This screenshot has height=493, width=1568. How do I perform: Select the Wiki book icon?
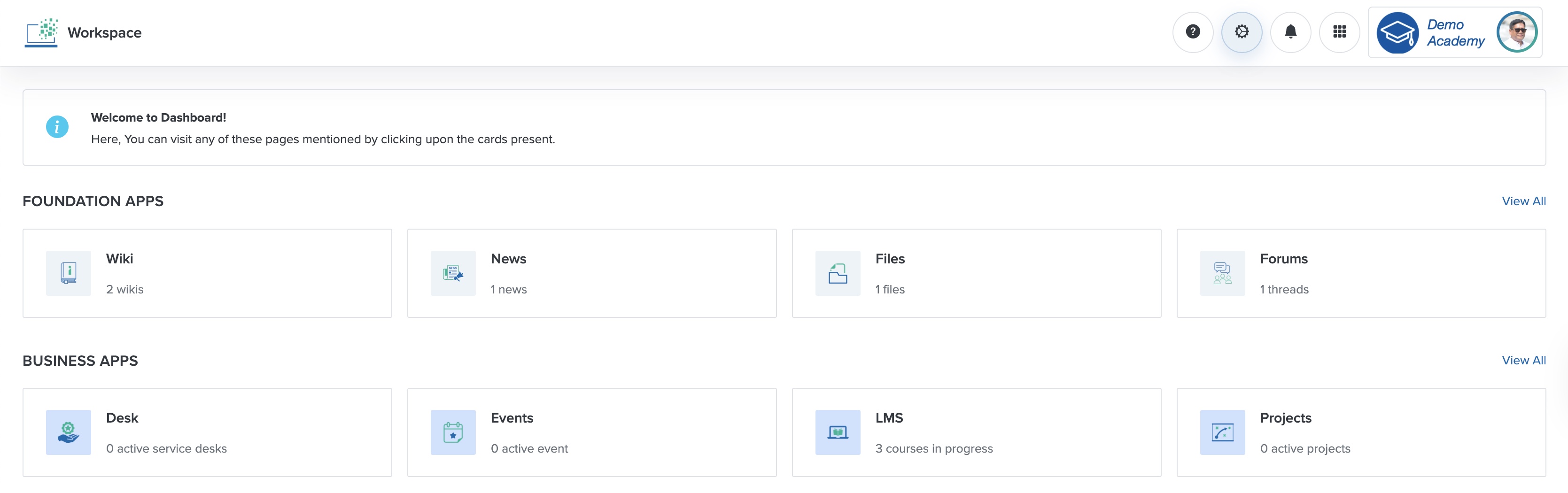point(68,273)
